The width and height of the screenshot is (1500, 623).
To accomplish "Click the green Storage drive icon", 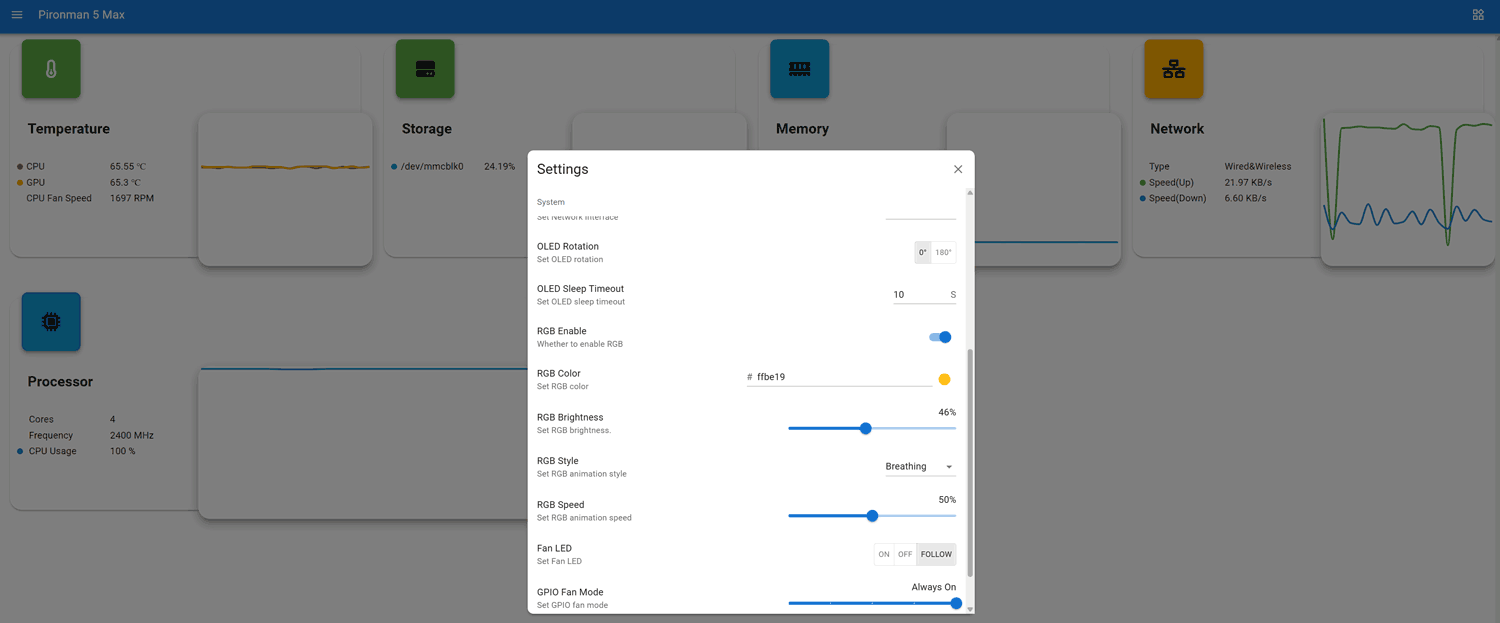I will pos(425,69).
